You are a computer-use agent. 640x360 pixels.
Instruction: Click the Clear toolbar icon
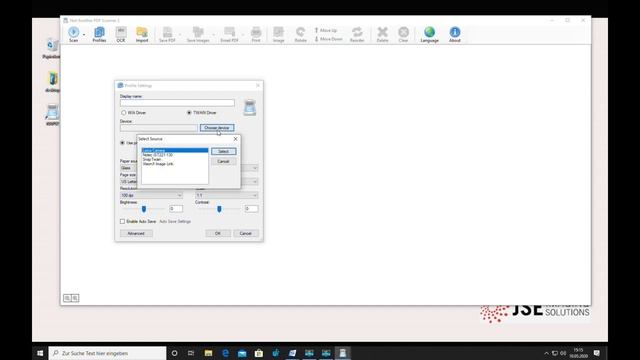click(x=403, y=34)
